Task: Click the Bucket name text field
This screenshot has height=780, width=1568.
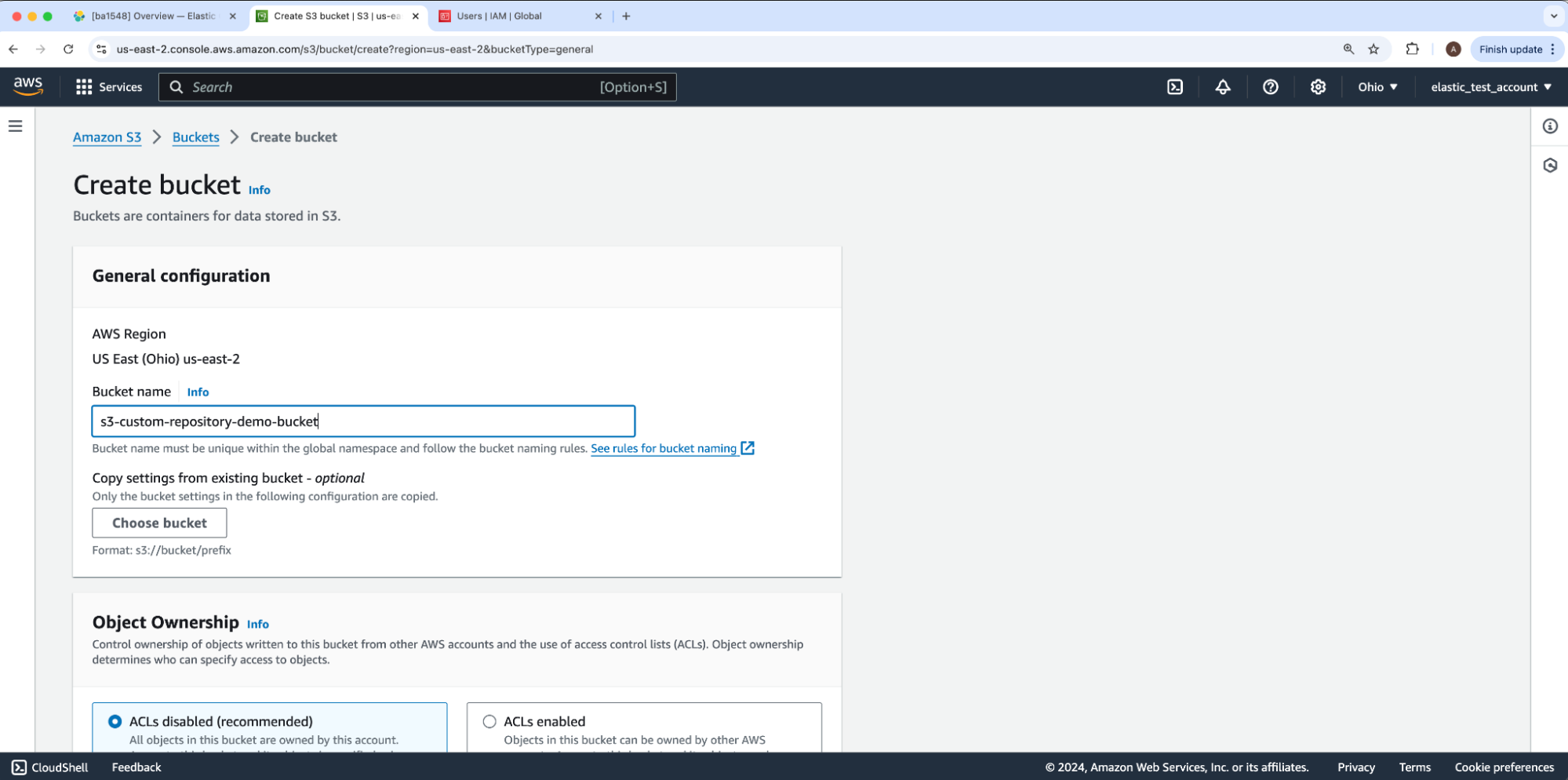Action: [362, 421]
